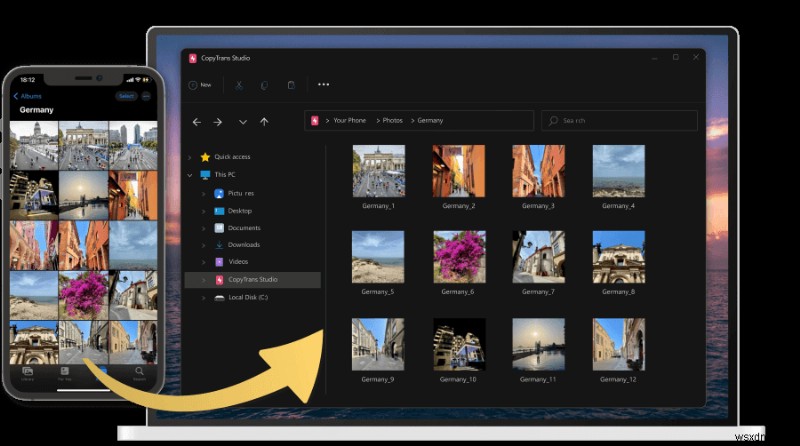
Task: Click Your Phone in the address breadcrumb
Action: click(x=349, y=120)
